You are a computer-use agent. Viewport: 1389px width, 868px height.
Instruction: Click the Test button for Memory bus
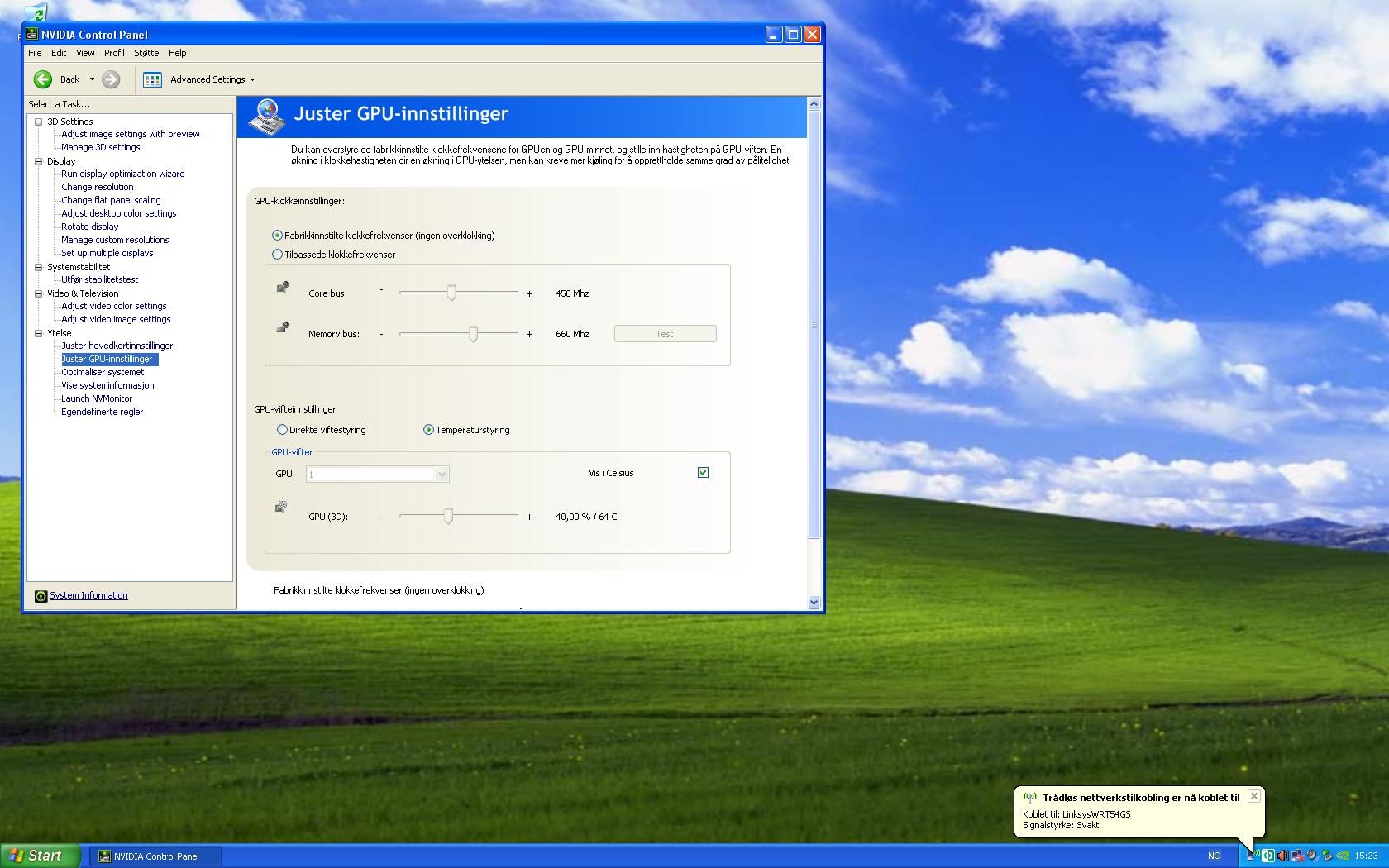pos(665,334)
